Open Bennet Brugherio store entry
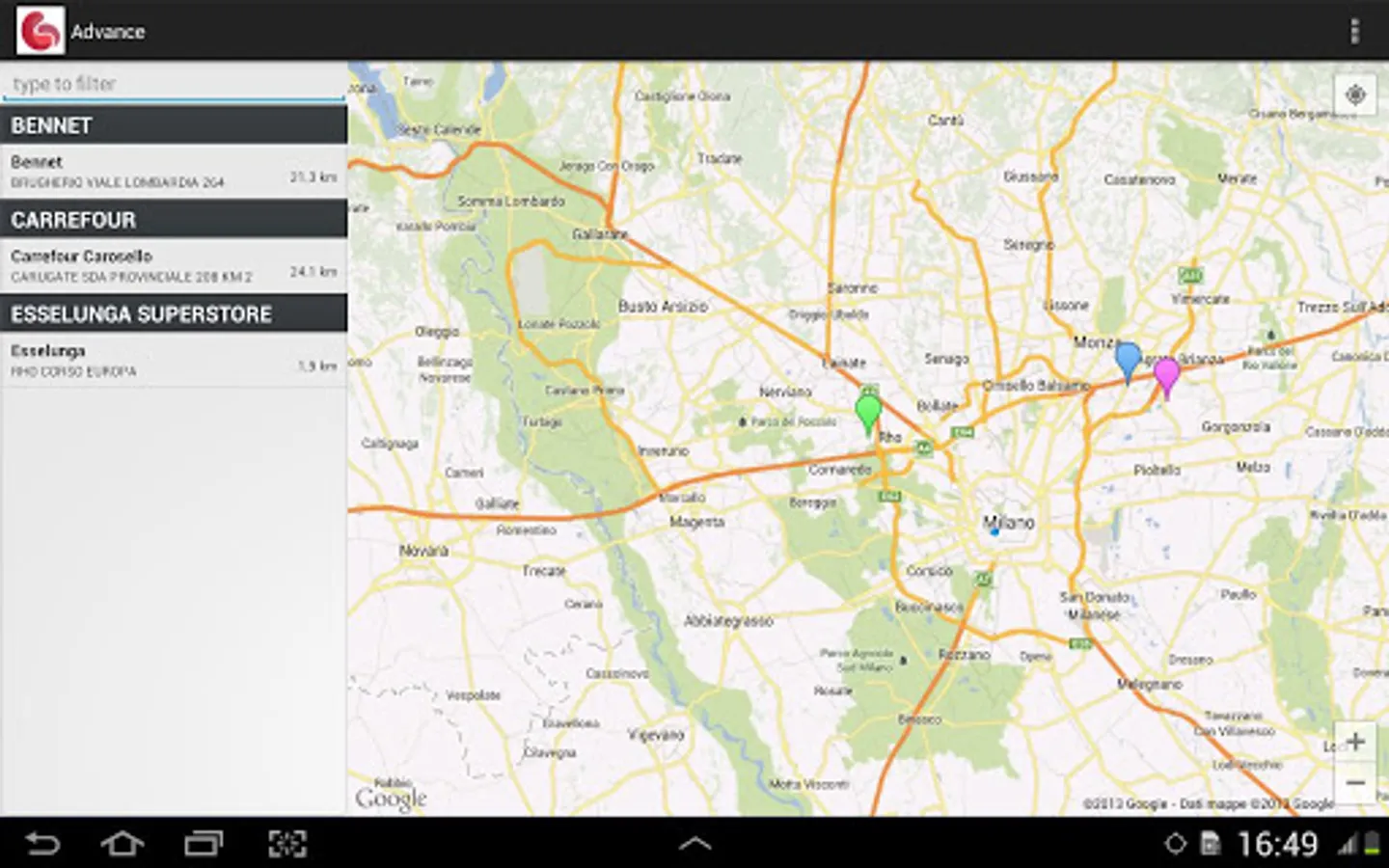The height and width of the screenshot is (868, 1389). pyautogui.click(x=174, y=171)
